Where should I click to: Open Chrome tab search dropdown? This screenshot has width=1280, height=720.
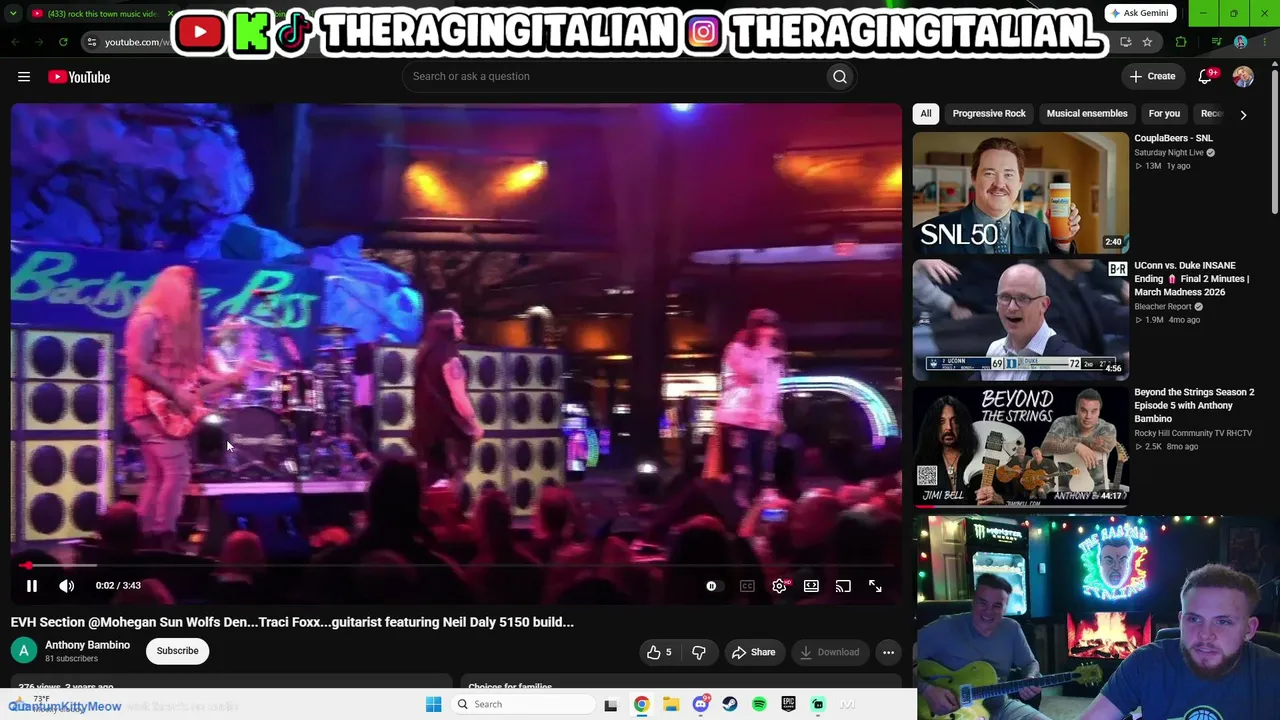13,13
